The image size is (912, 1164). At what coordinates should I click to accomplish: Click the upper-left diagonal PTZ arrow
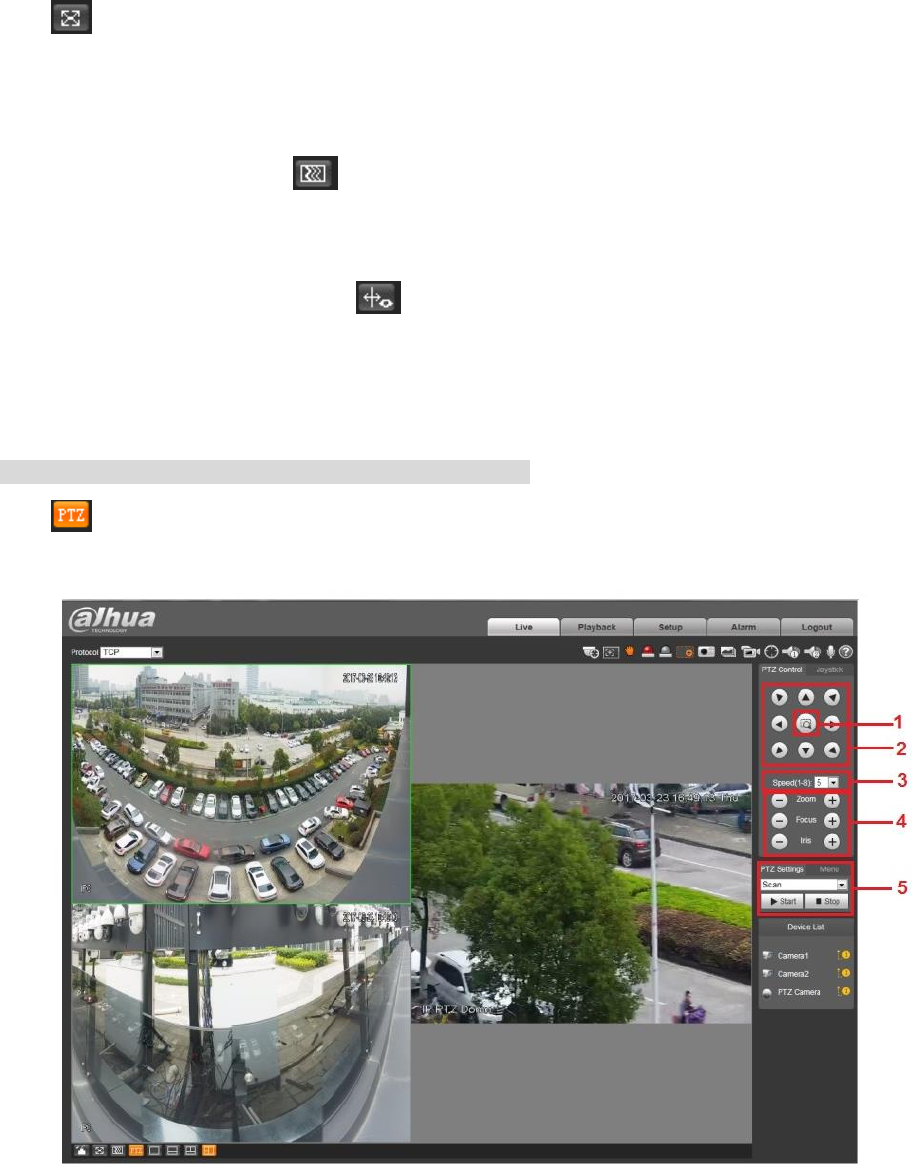pyautogui.click(x=779, y=697)
